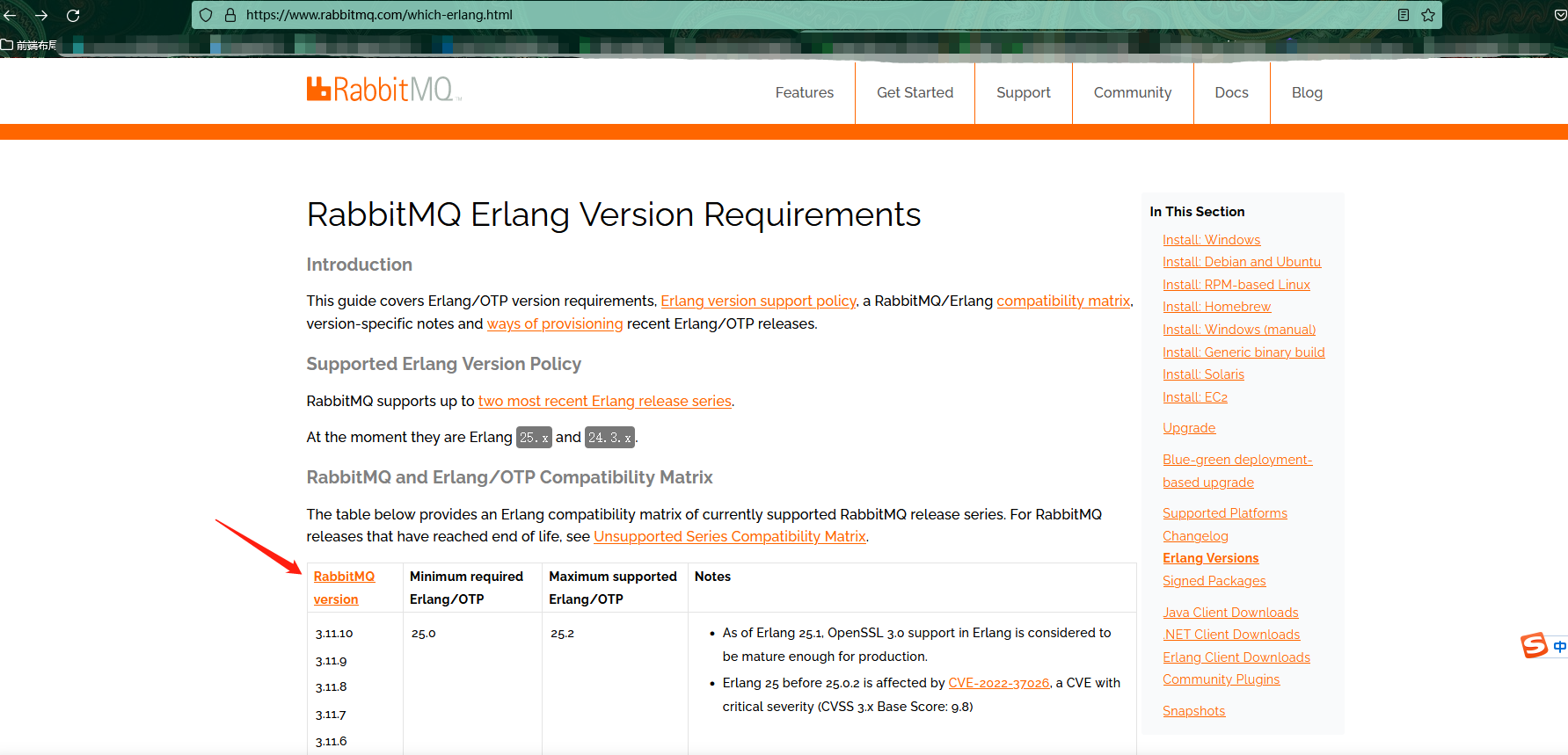This screenshot has height=755, width=1568.
Task: Open the Blog menu item
Action: tap(1307, 92)
